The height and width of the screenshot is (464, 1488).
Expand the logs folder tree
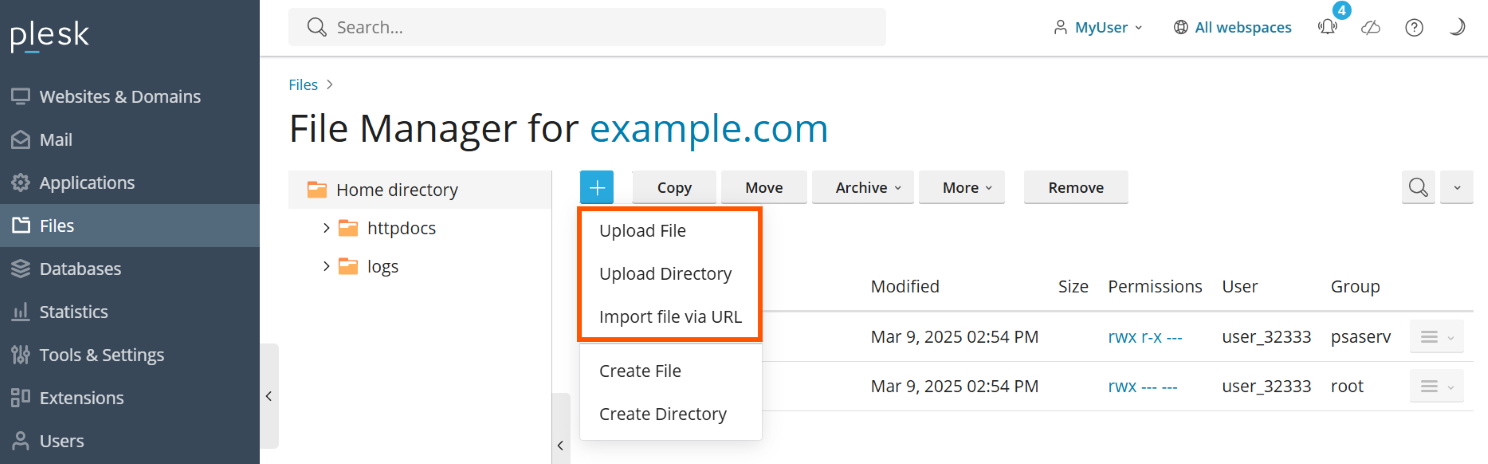tap(326, 266)
